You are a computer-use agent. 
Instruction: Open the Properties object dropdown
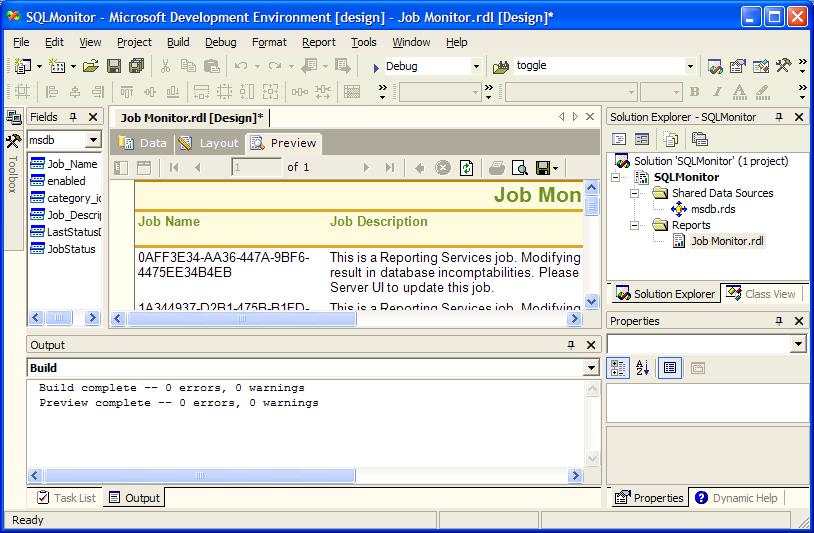[x=798, y=344]
